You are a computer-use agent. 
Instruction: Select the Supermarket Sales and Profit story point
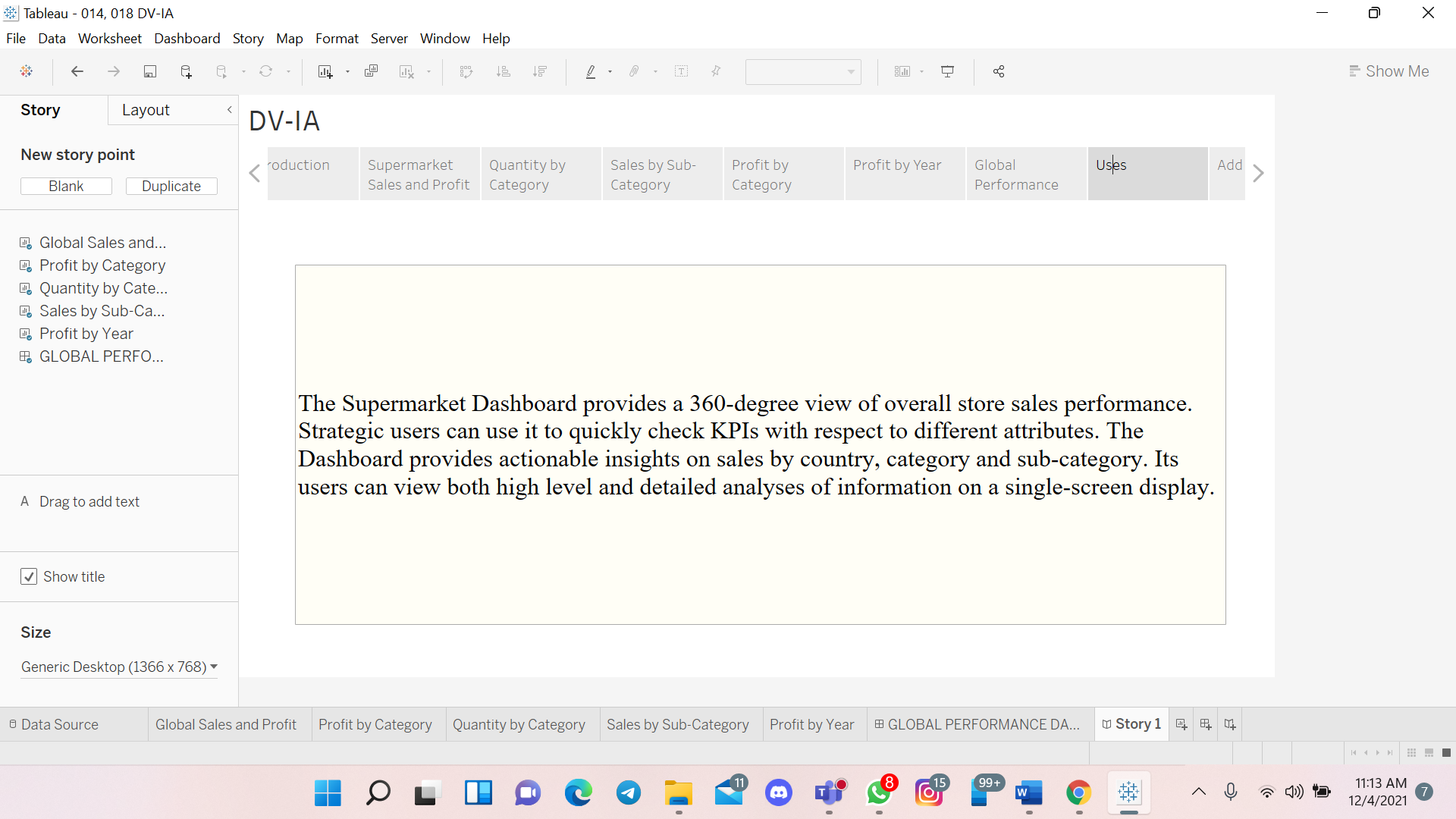(419, 174)
